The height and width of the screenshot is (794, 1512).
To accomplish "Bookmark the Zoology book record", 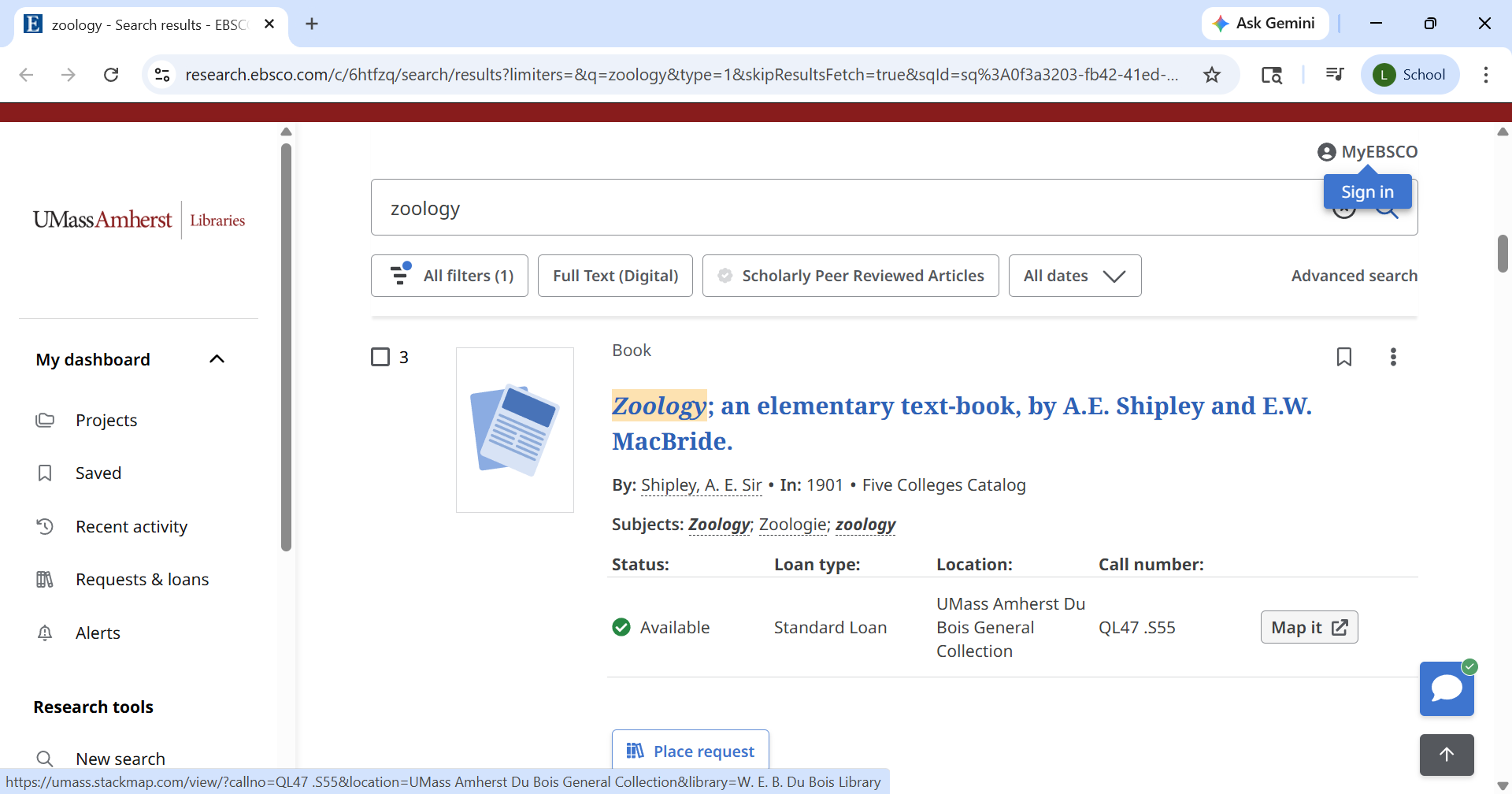I will (1344, 357).
